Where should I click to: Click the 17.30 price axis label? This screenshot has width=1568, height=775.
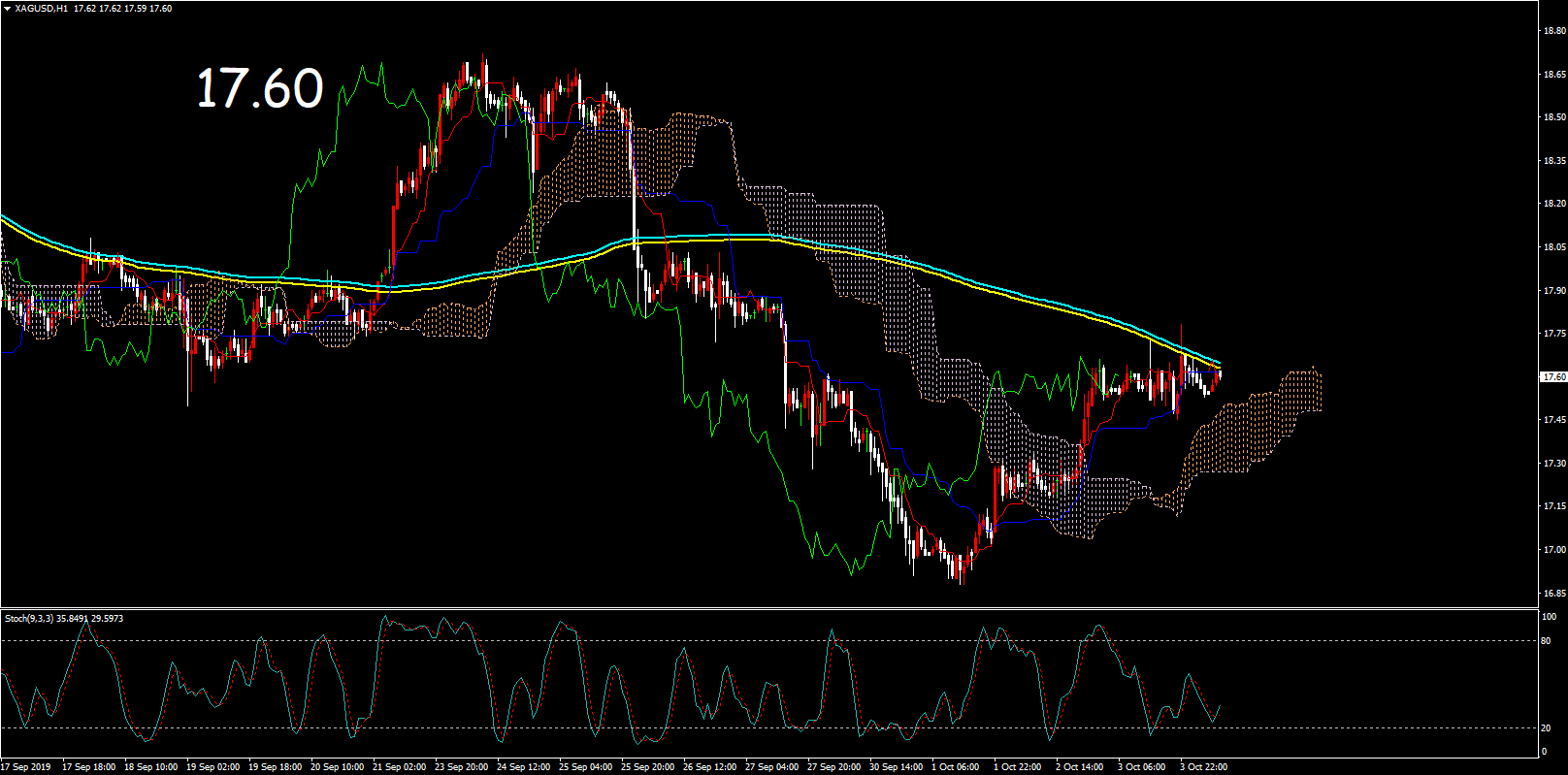(x=1554, y=464)
